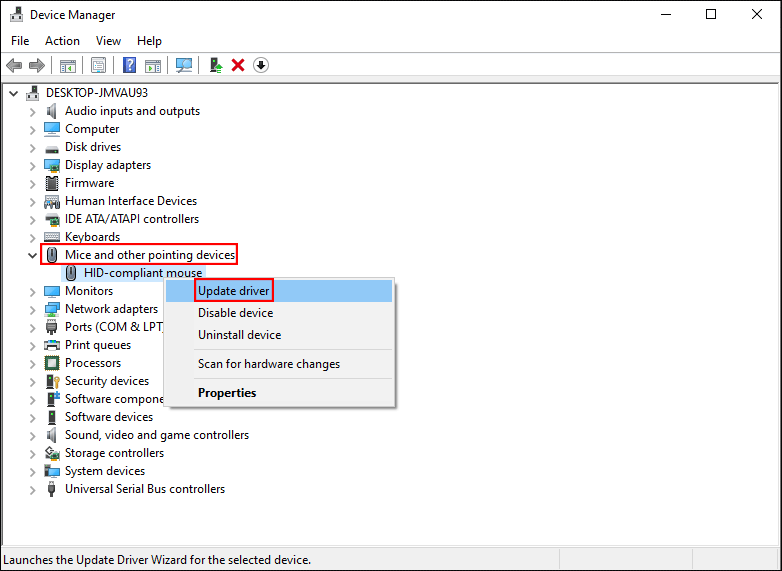Click the Network adapters icon

pos(51,309)
